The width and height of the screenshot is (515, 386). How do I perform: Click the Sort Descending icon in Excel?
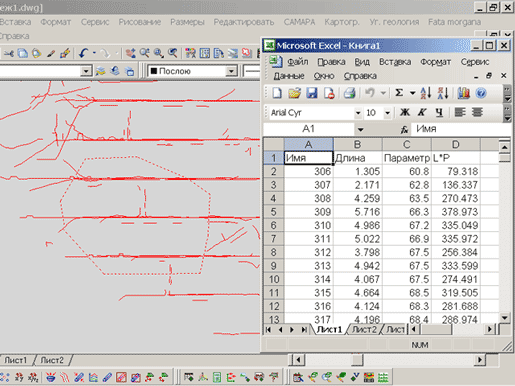point(443,93)
